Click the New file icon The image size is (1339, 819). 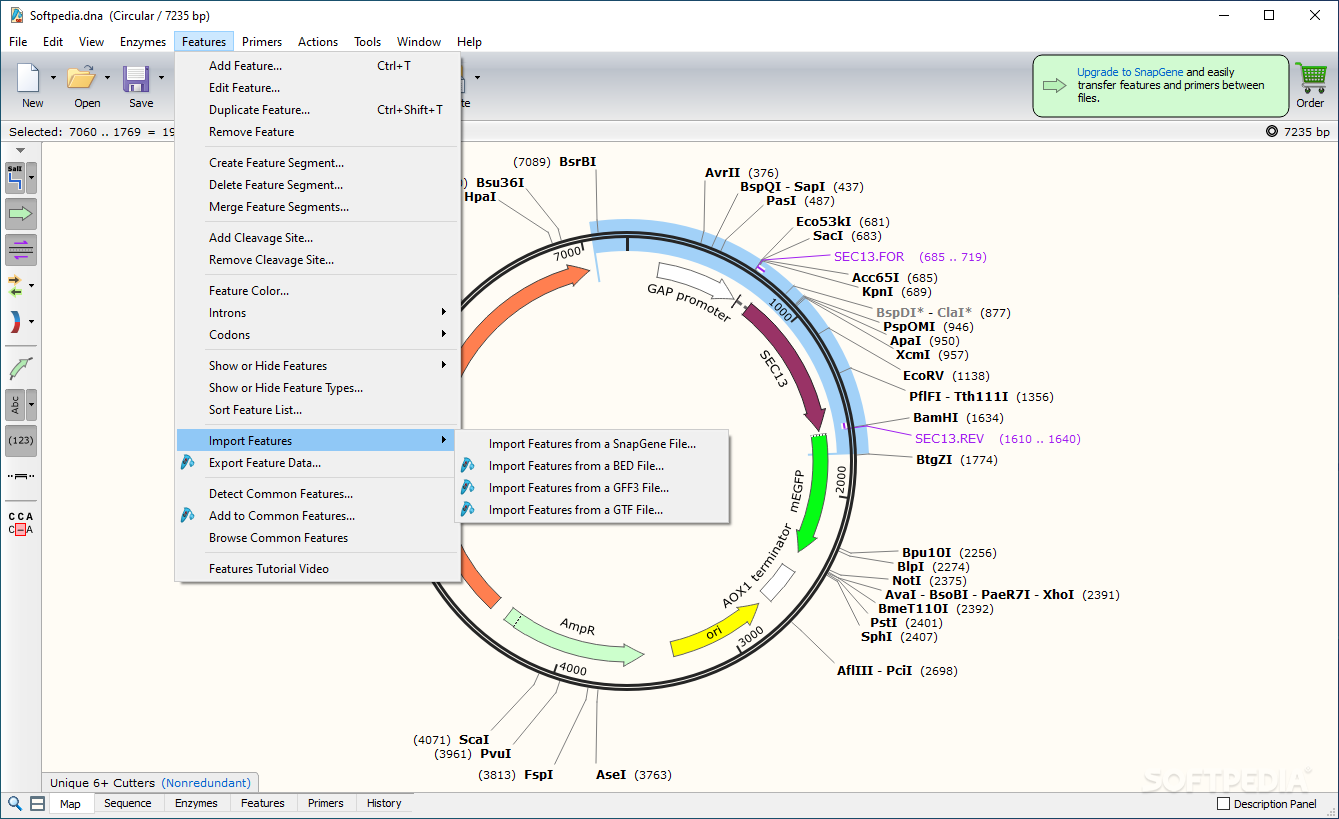point(30,78)
